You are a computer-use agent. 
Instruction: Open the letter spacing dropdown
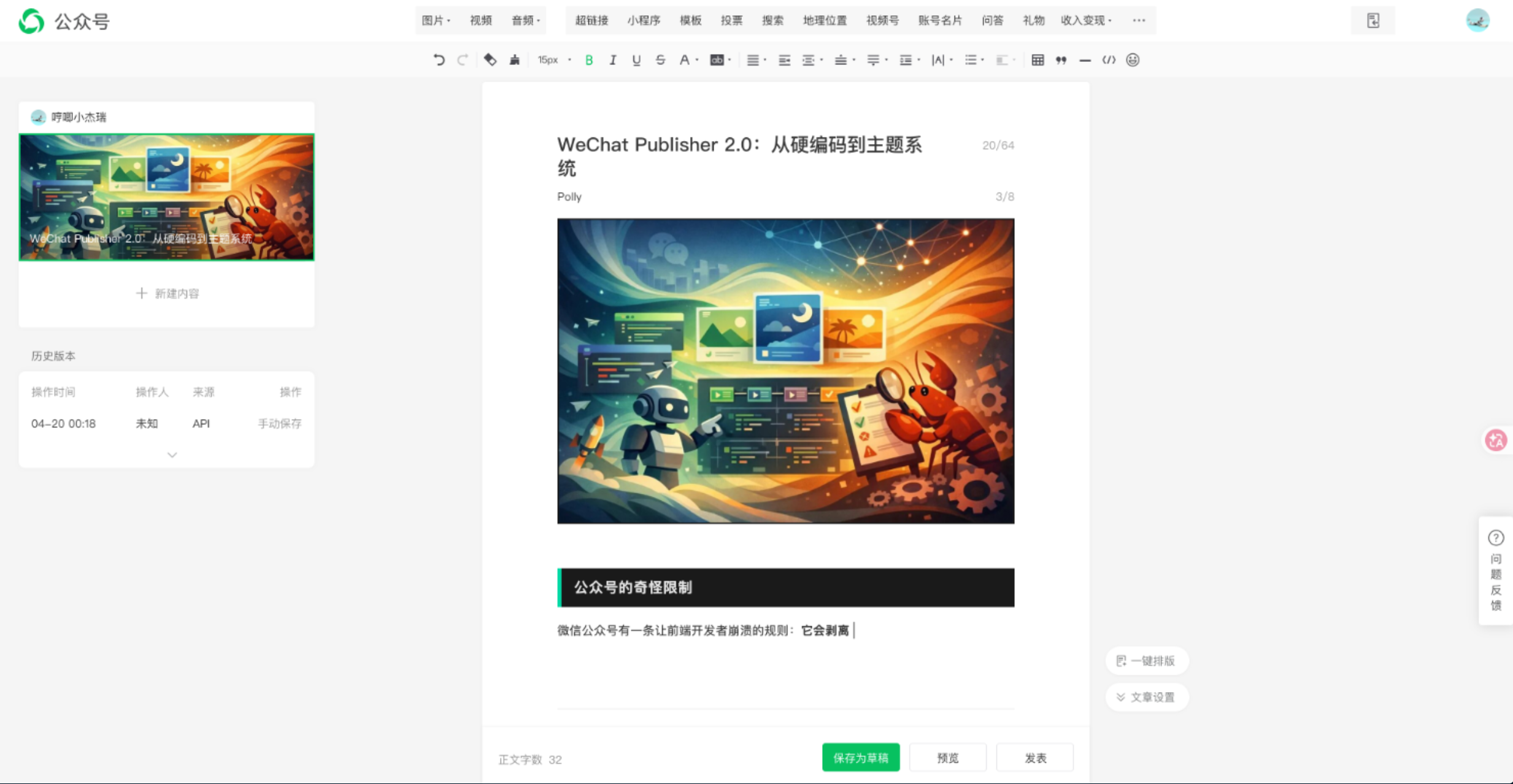(942, 60)
